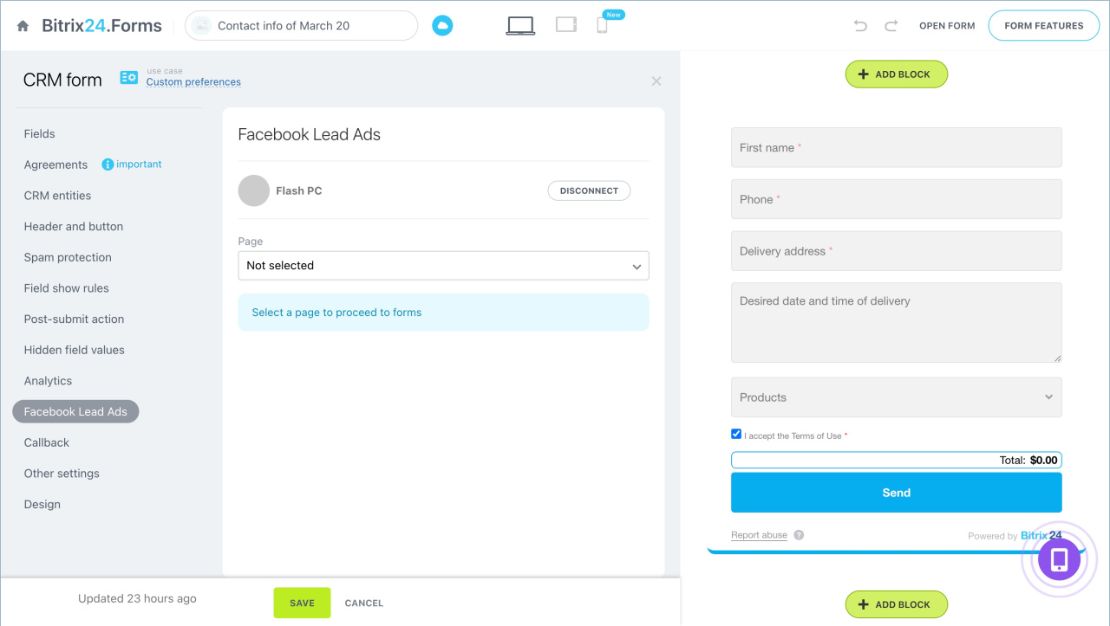Open the Fields section
Image resolution: width=1110 pixels, height=626 pixels.
39,134
